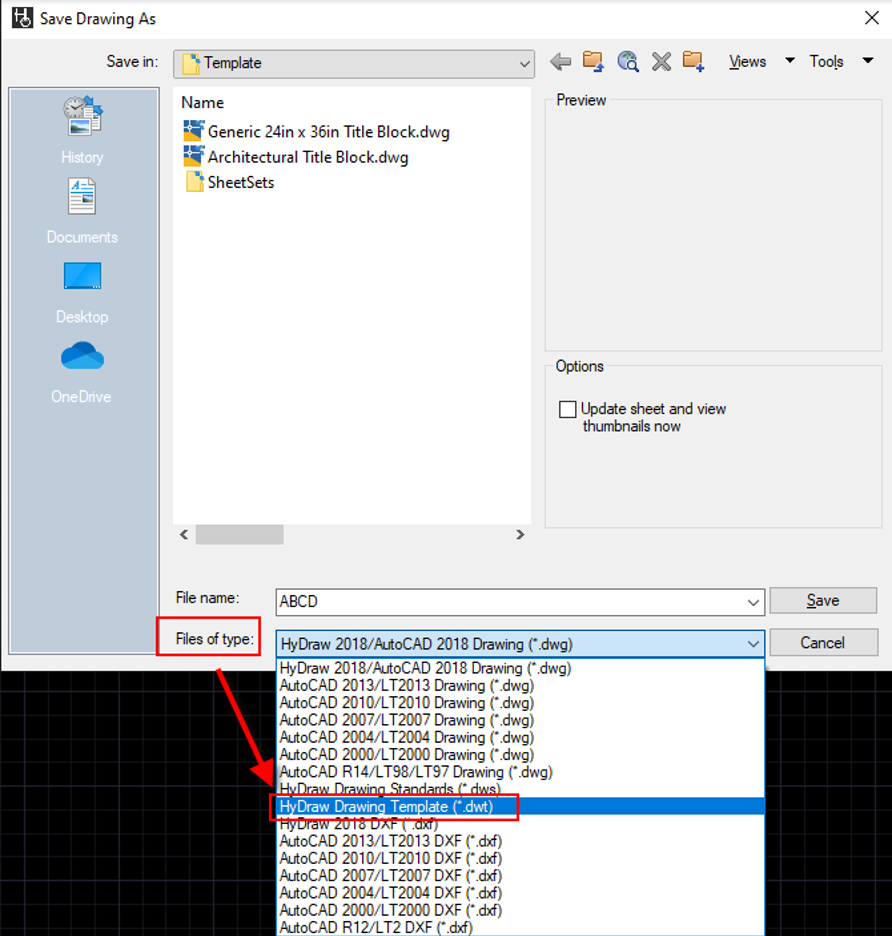The width and height of the screenshot is (892, 936).
Task: Select the SheetSets folder name
Action: point(241,182)
